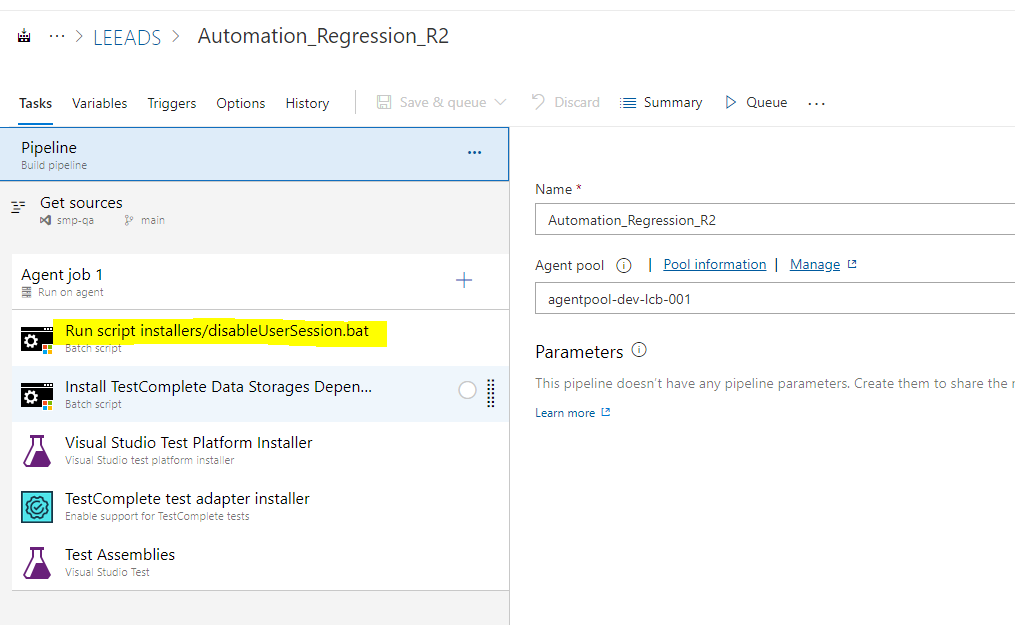Click the Name input field
Image resolution: width=1015 pixels, height=625 pixels.
(775, 220)
